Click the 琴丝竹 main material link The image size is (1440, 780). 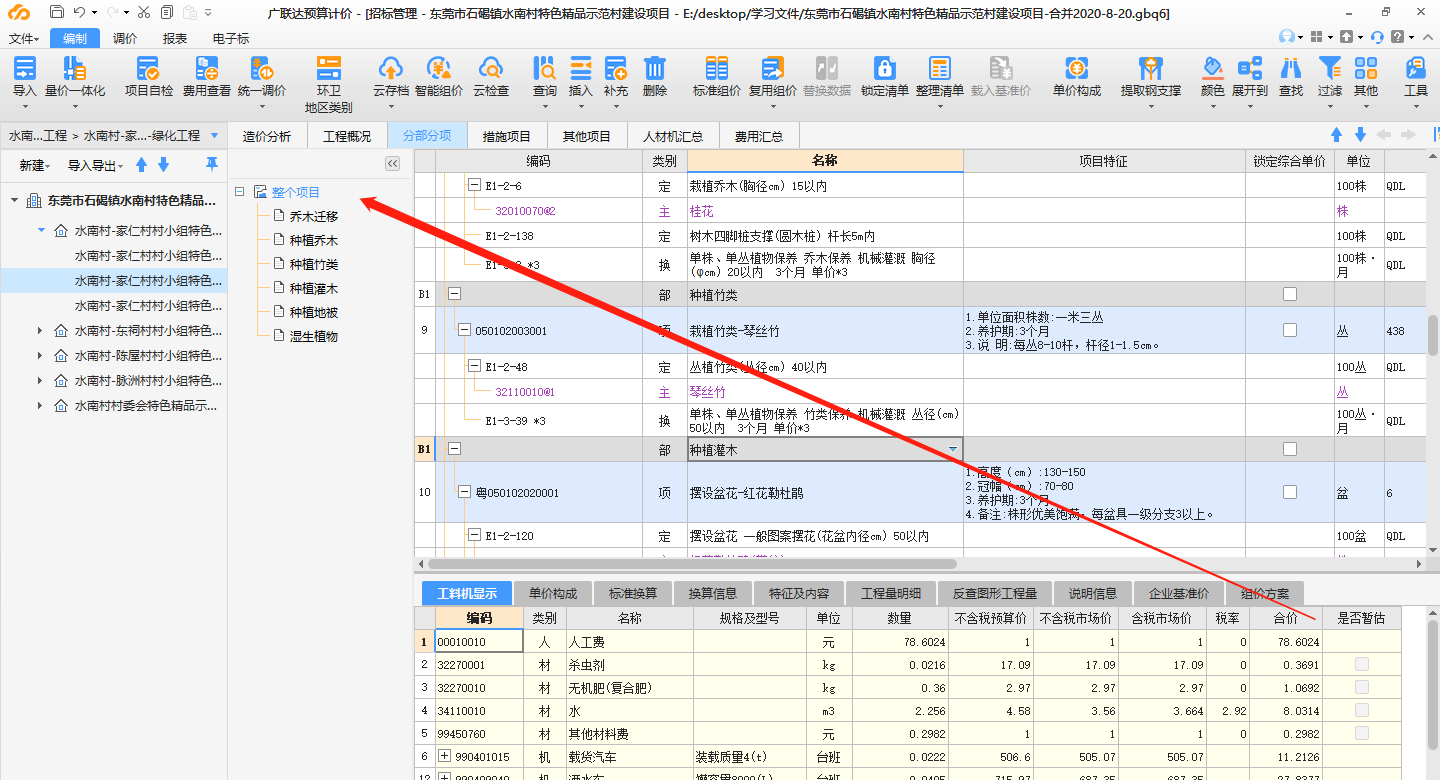(708, 392)
